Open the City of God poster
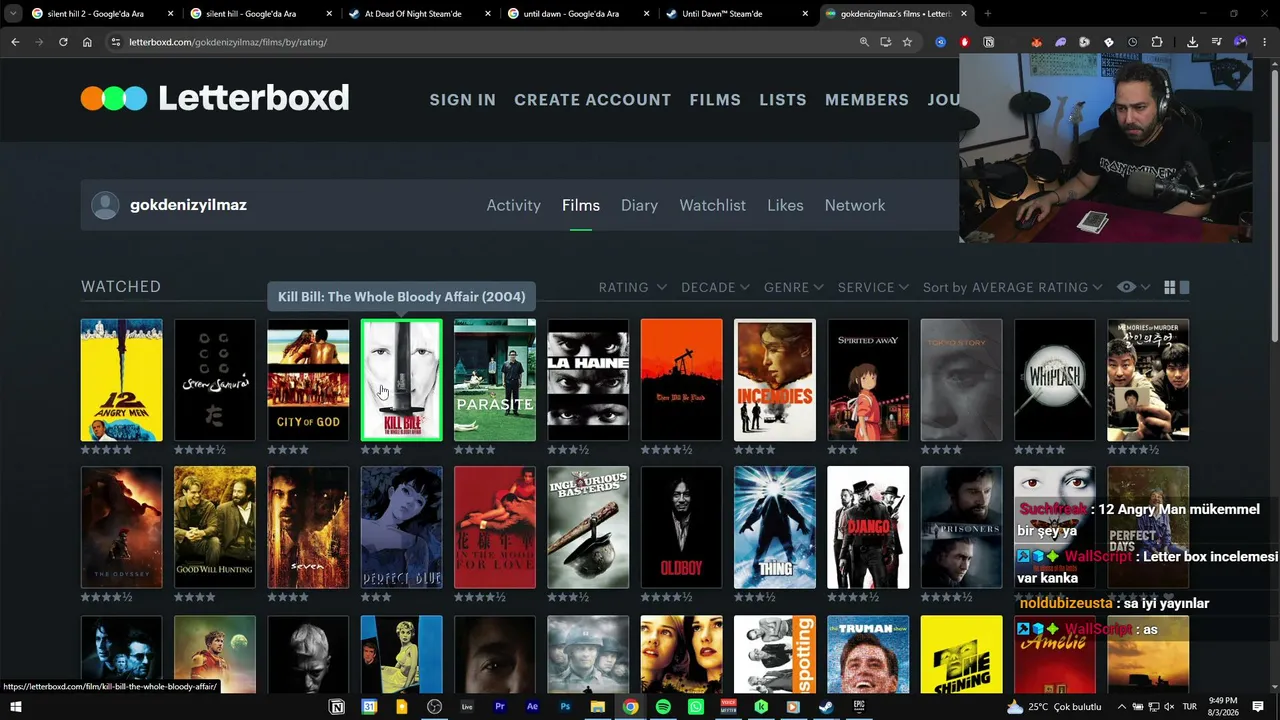 (308, 380)
